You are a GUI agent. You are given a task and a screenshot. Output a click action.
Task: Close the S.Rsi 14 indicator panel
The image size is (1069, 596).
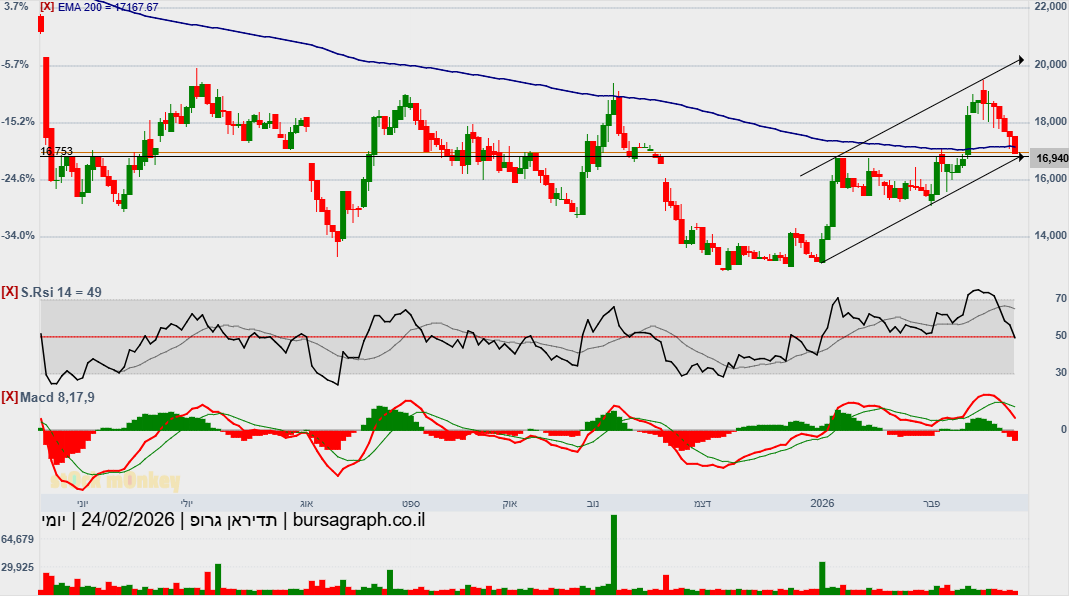click(x=10, y=293)
